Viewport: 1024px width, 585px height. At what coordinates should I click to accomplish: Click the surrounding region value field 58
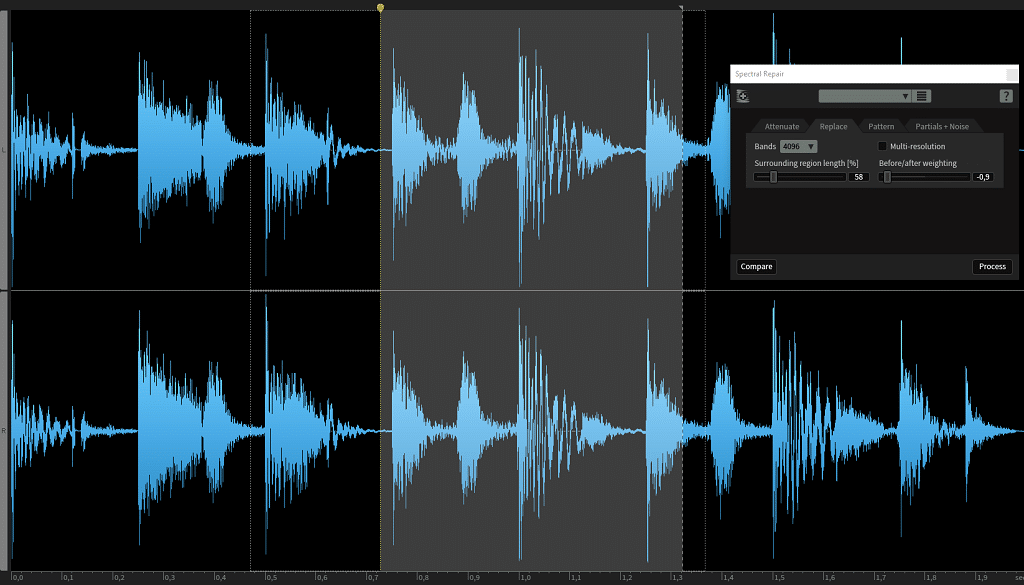(x=858, y=177)
